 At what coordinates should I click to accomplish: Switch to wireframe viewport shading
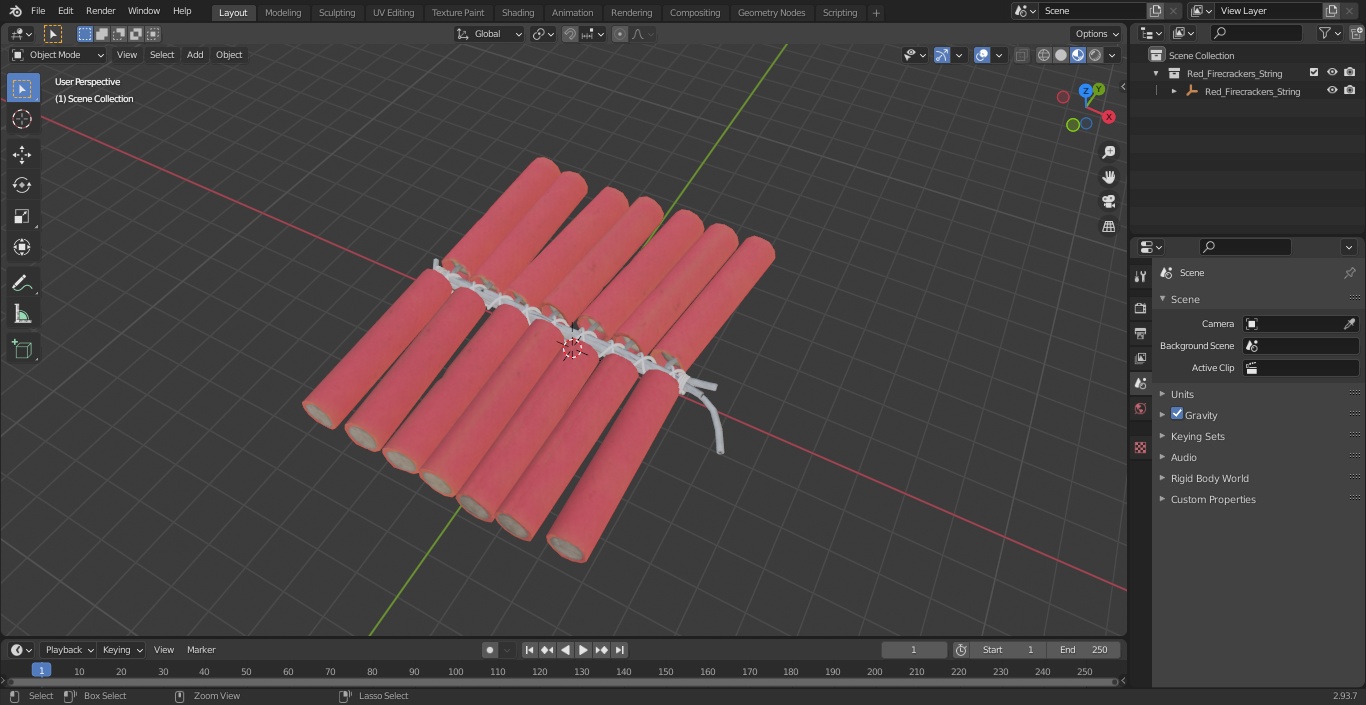pos(1043,55)
